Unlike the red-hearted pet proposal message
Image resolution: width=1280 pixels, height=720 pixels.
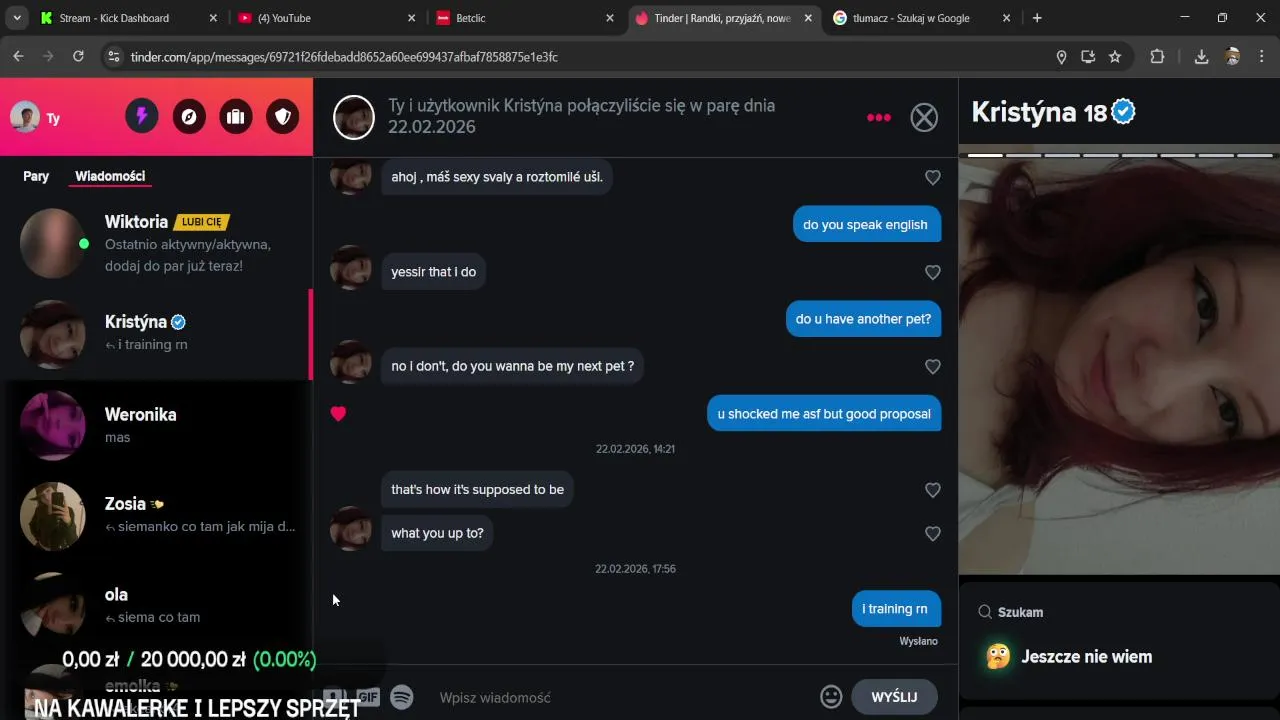tap(338, 414)
